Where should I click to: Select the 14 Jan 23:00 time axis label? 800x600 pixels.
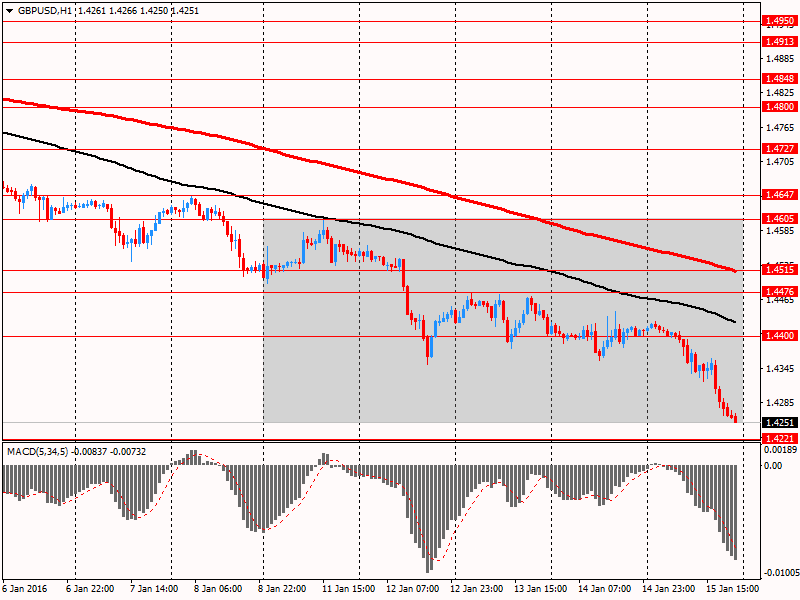tap(668, 589)
